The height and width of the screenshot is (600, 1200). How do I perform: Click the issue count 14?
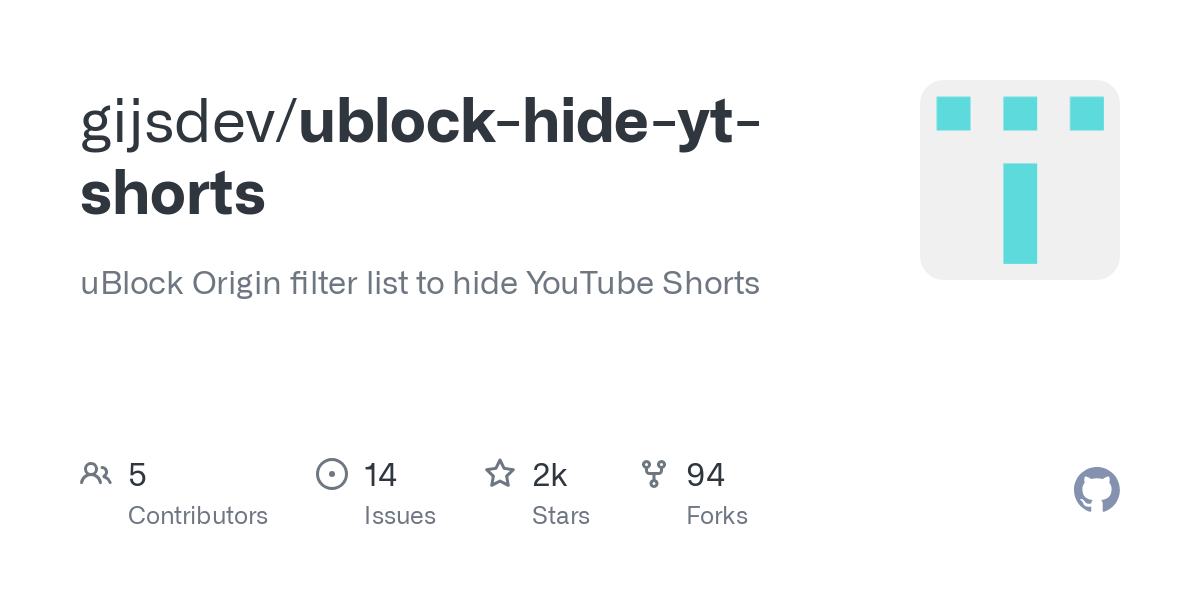pos(380,475)
